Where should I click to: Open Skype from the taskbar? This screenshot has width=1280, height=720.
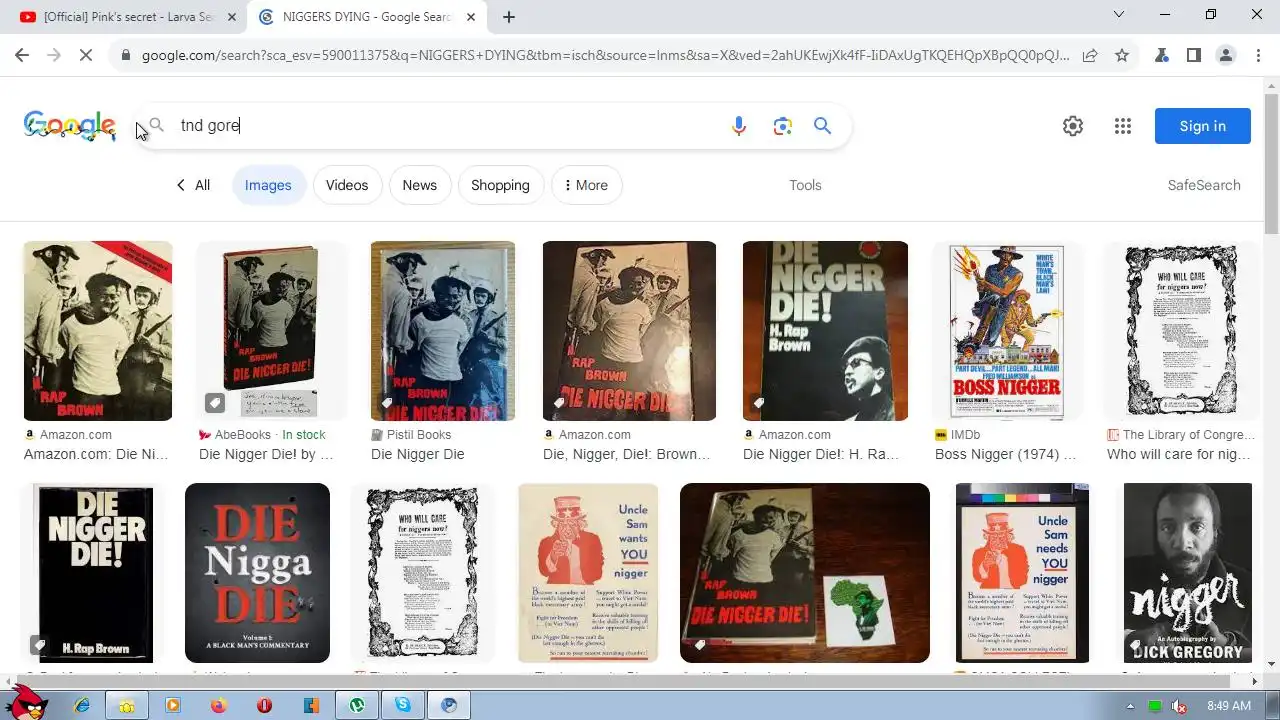click(x=403, y=705)
